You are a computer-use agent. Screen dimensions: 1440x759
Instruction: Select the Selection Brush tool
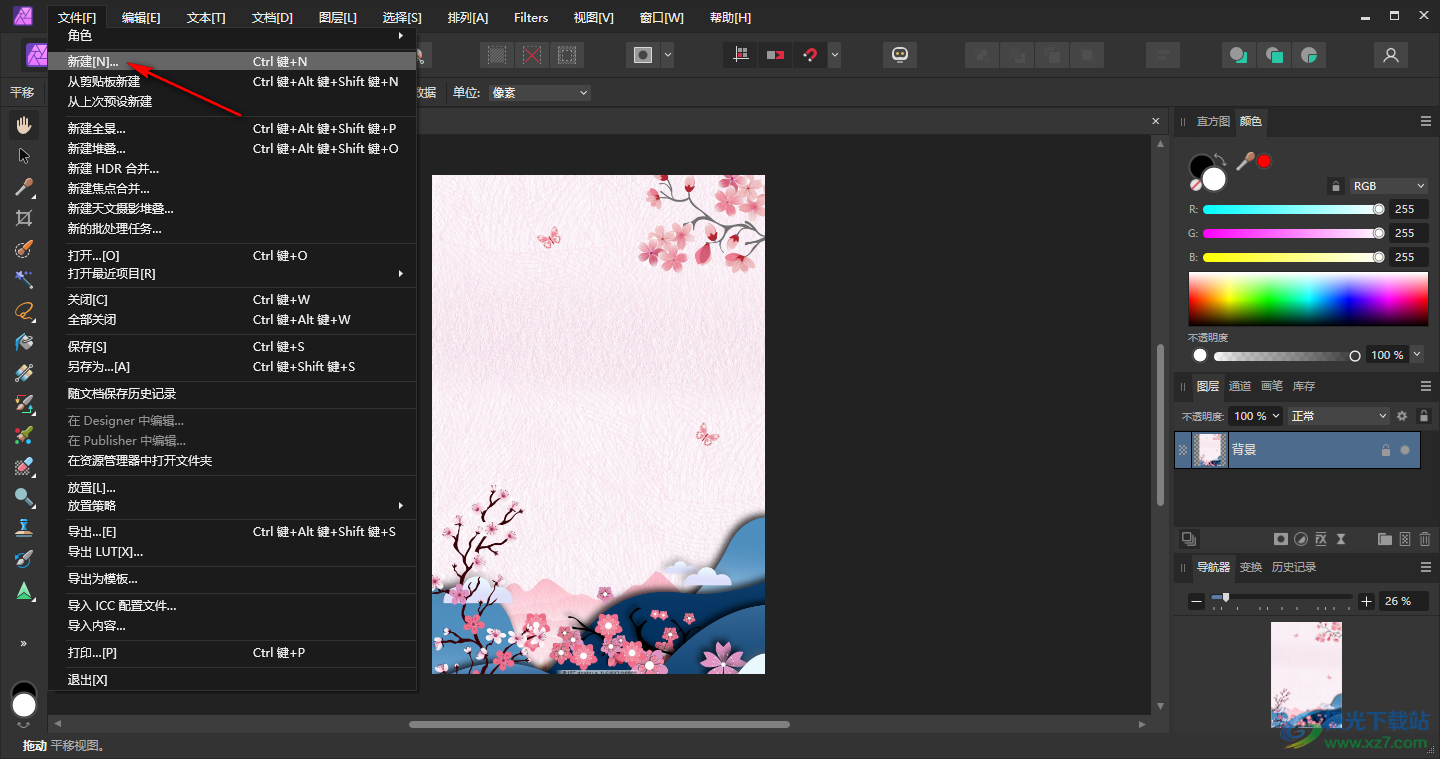pos(24,249)
